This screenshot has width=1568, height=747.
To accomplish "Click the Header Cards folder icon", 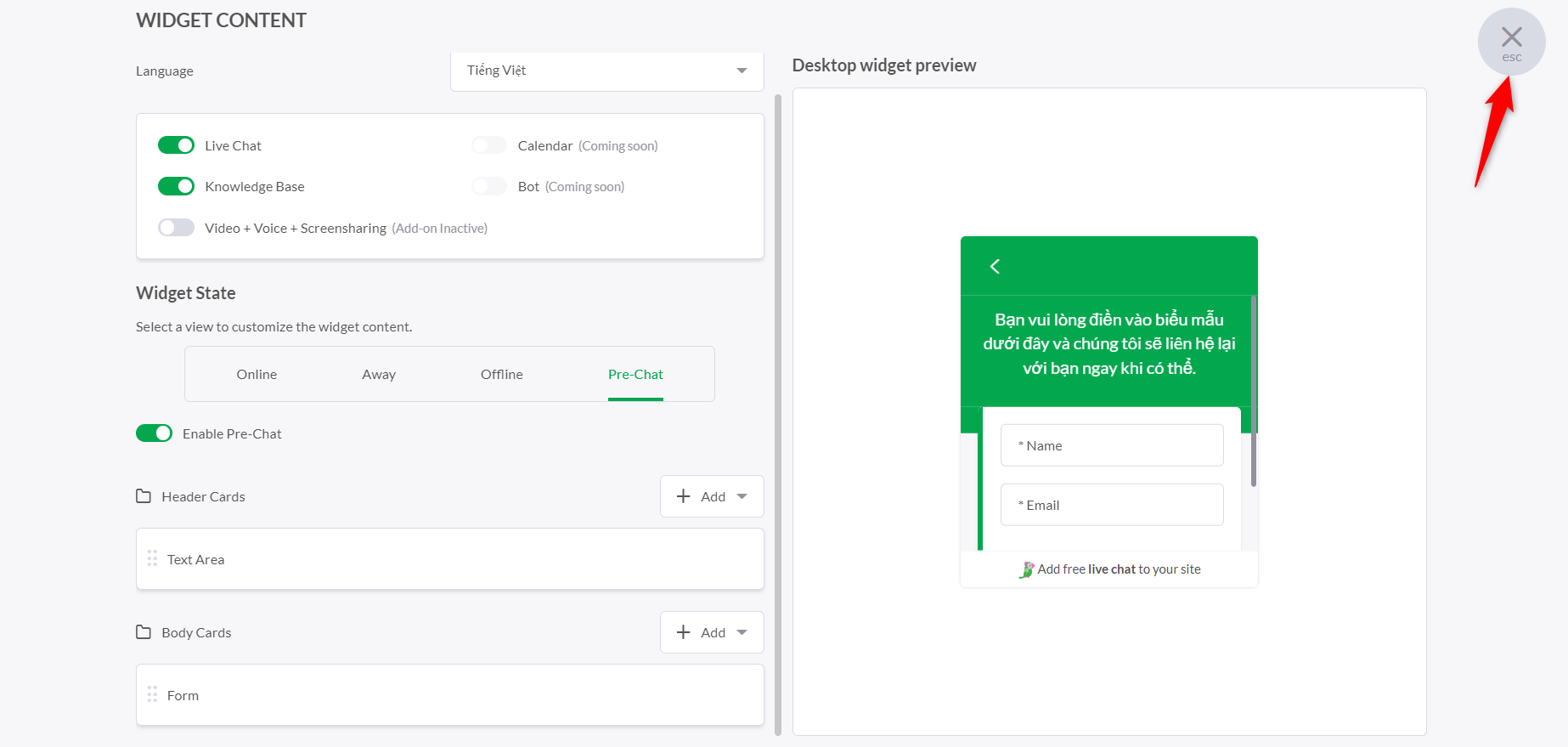I will click(x=144, y=496).
